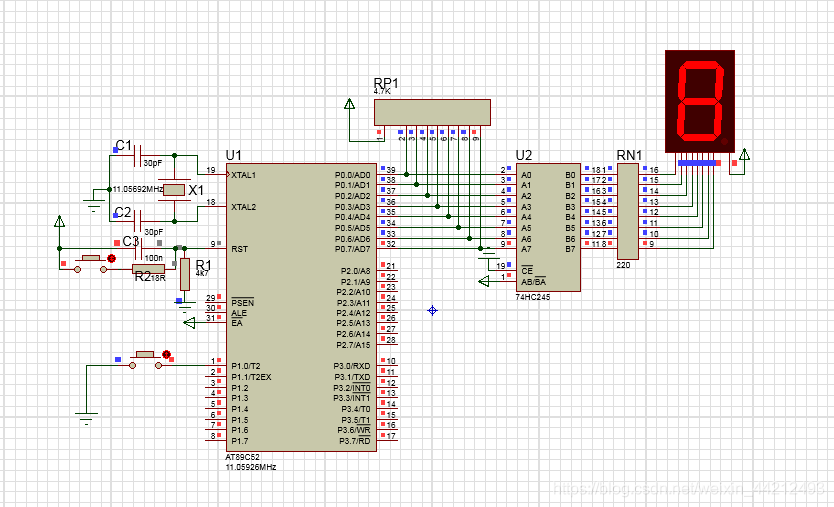Toggle the red latch dot on P1.0 button
This screenshot has width=834, height=507.
167,353
